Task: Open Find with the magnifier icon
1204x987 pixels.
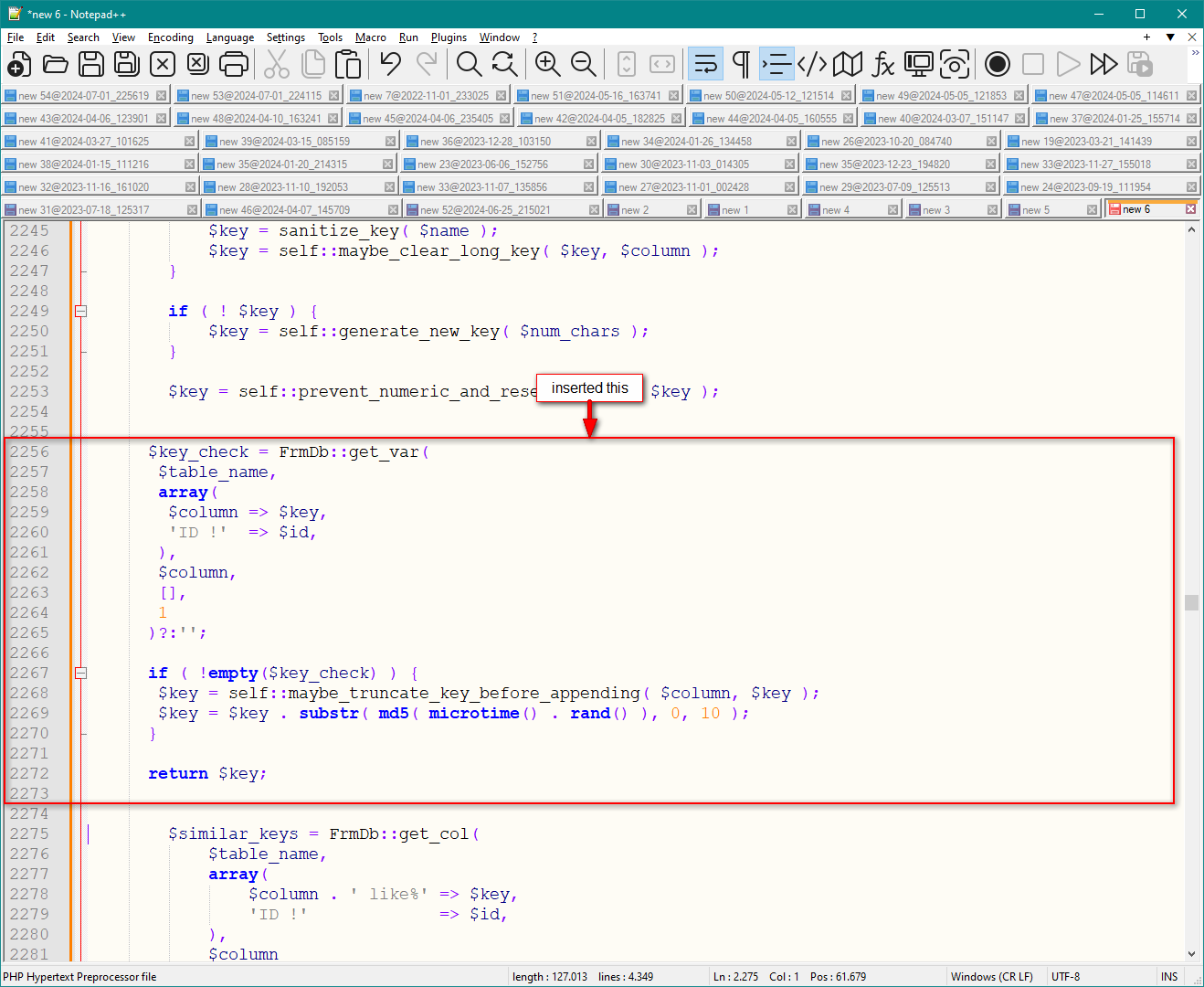Action: click(x=469, y=64)
